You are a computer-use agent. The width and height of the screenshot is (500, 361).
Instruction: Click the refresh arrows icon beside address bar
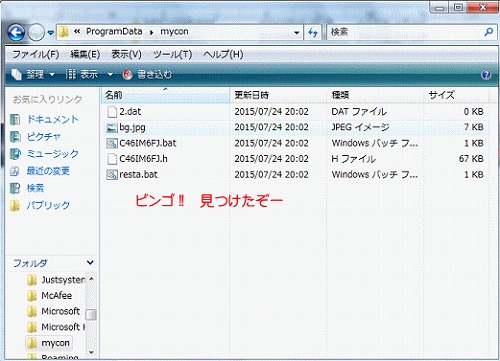coord(313,32)
